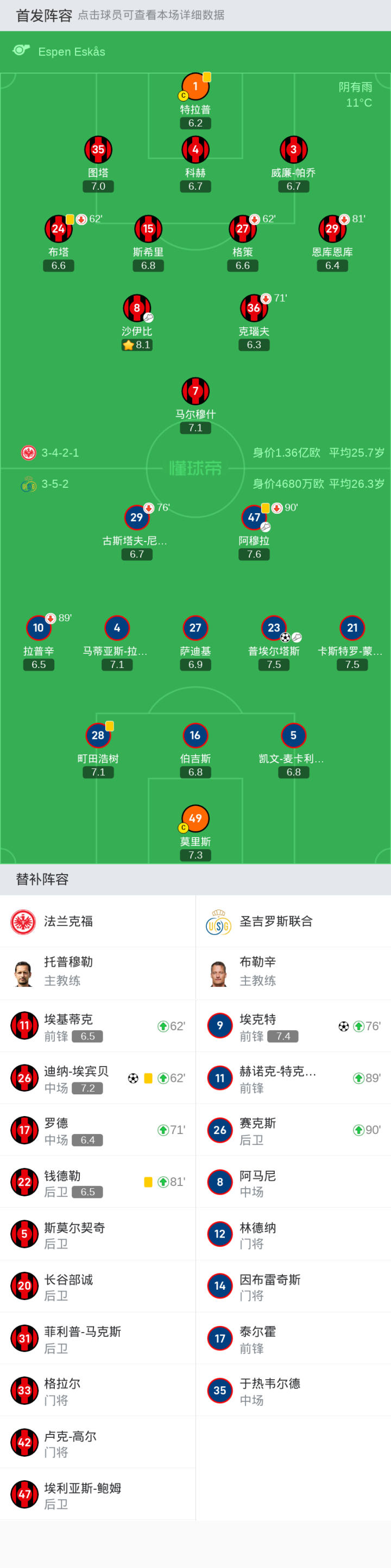The image size is (391, 1568).
Task: Open the 法兰克福 team logo in substitutes
Action: coord(24,922)
